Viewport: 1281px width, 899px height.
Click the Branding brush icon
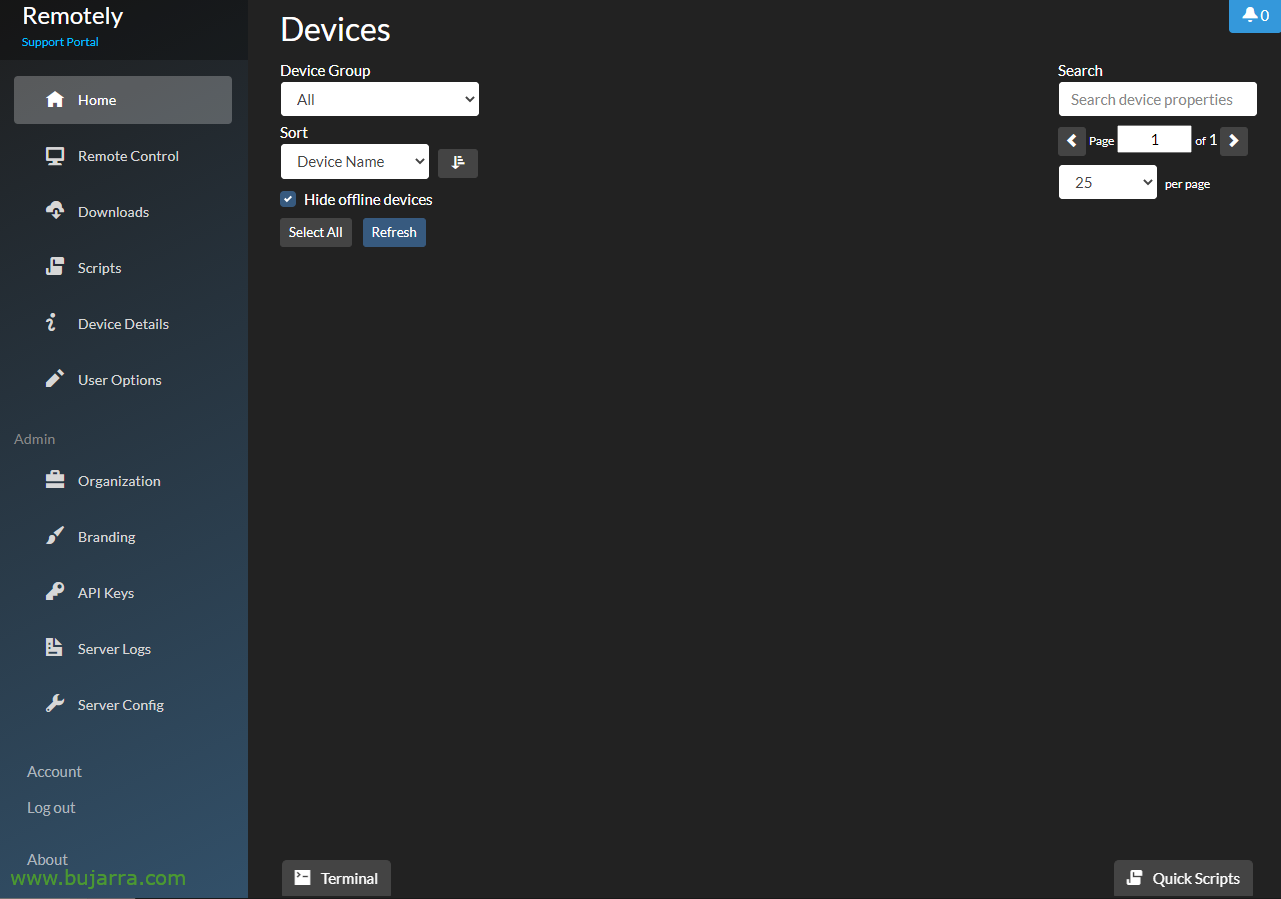(x=55, y=536)
